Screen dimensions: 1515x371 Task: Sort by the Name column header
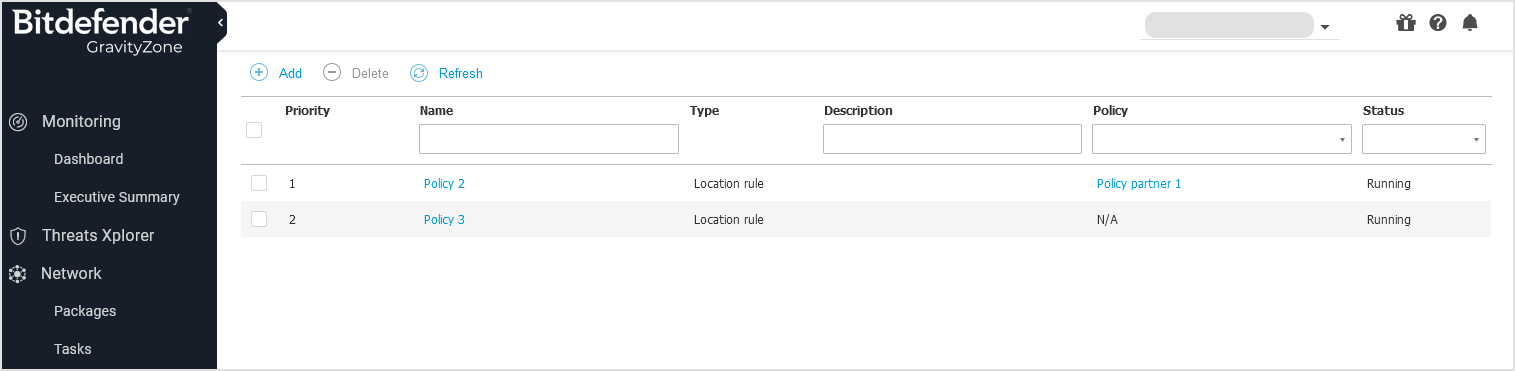pos(436,111)
